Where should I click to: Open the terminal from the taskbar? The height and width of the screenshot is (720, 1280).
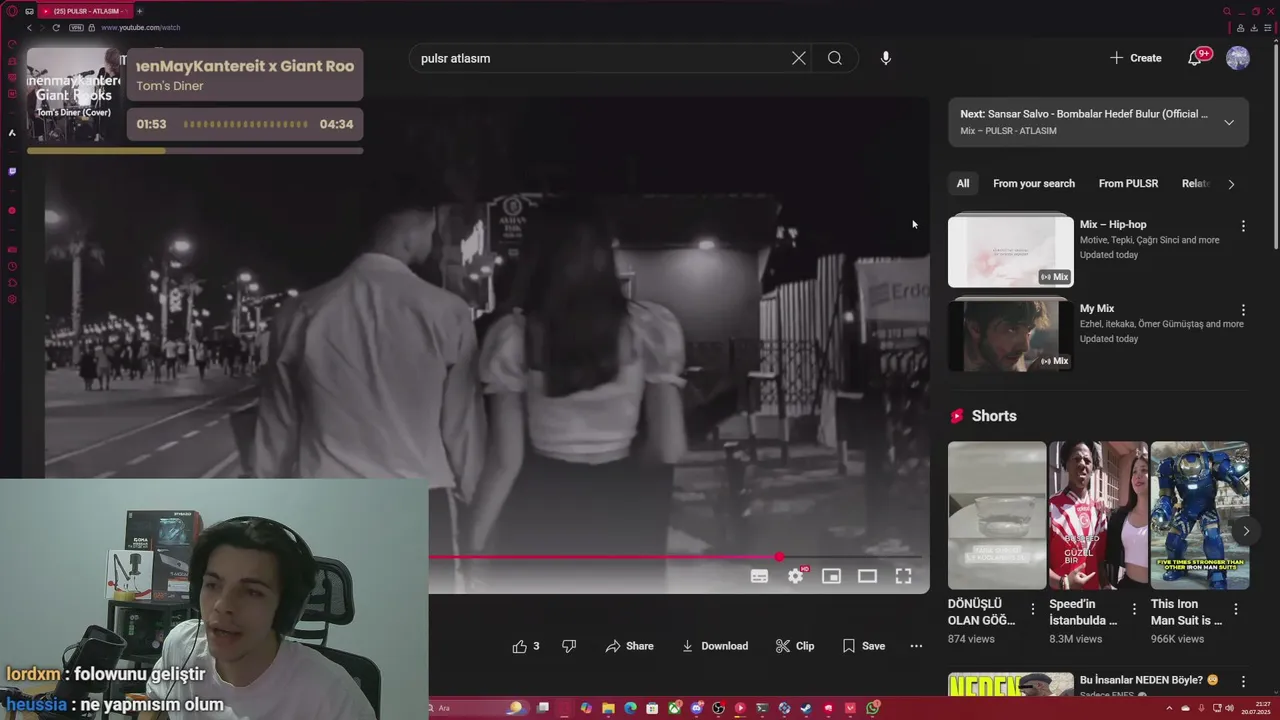click(x=762, y=708)
